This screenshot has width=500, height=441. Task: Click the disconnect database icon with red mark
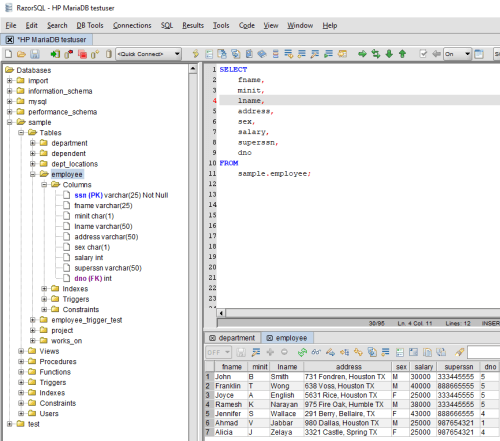[69, 54]
